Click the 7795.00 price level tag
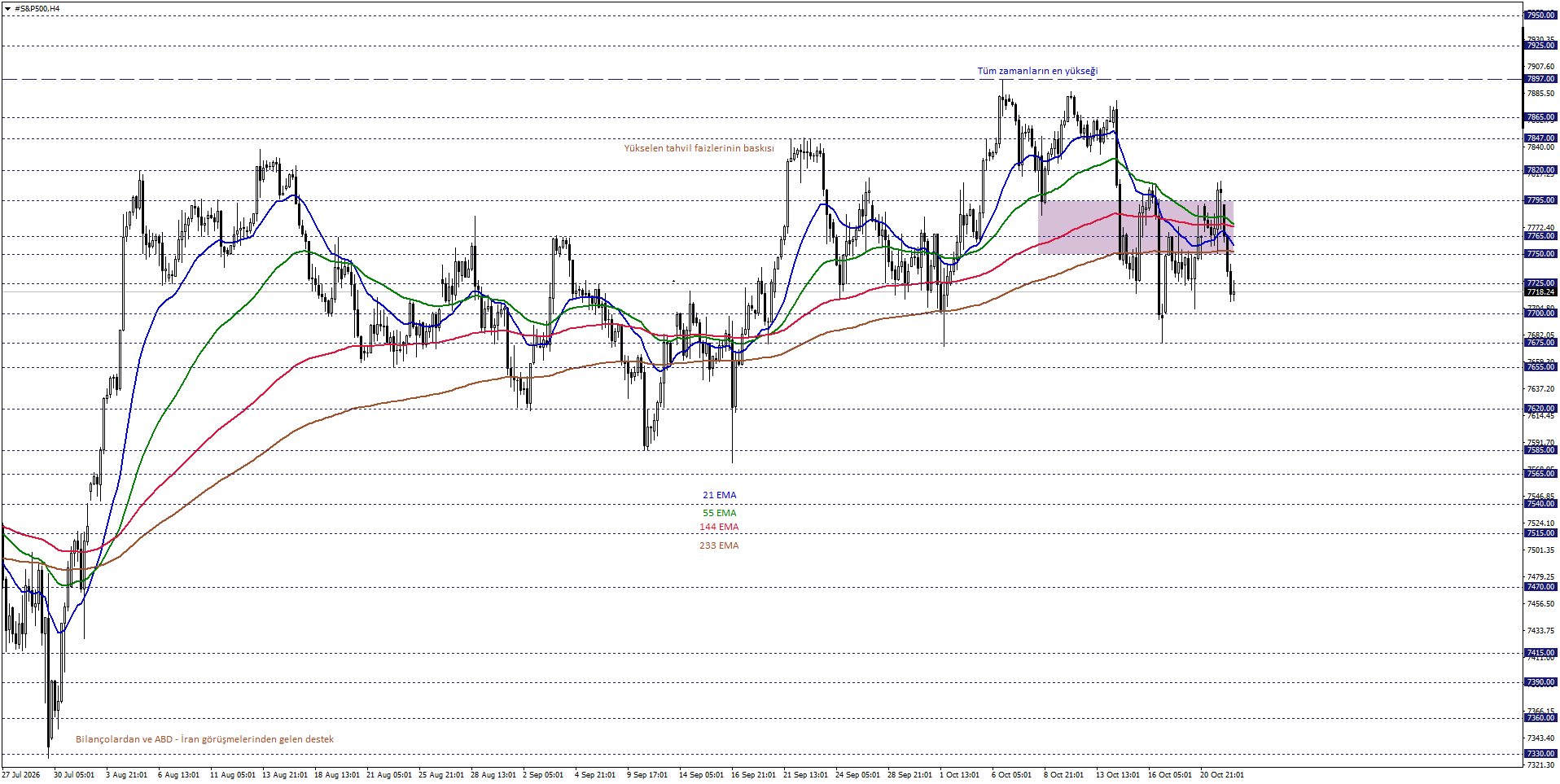1560x784 pixels. (1540, 200)
